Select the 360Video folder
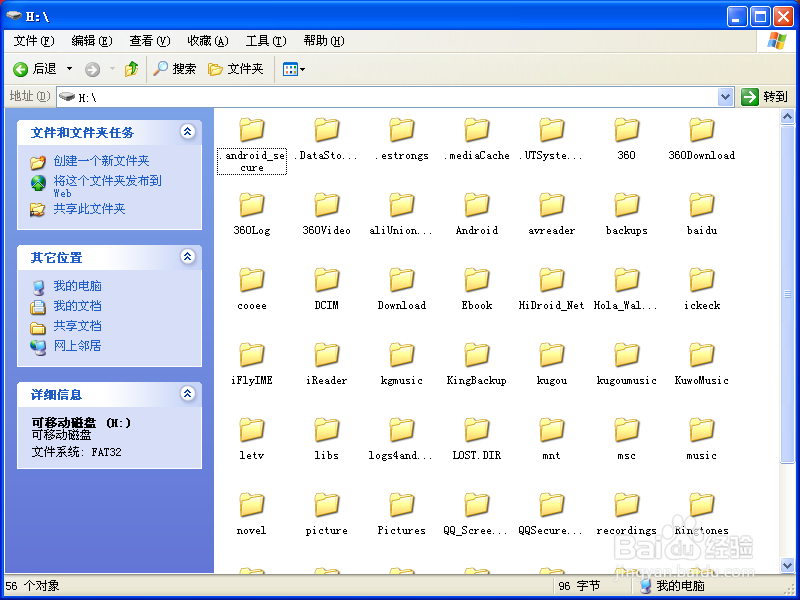Screen dimensions: 800x600 pos(327,214)
